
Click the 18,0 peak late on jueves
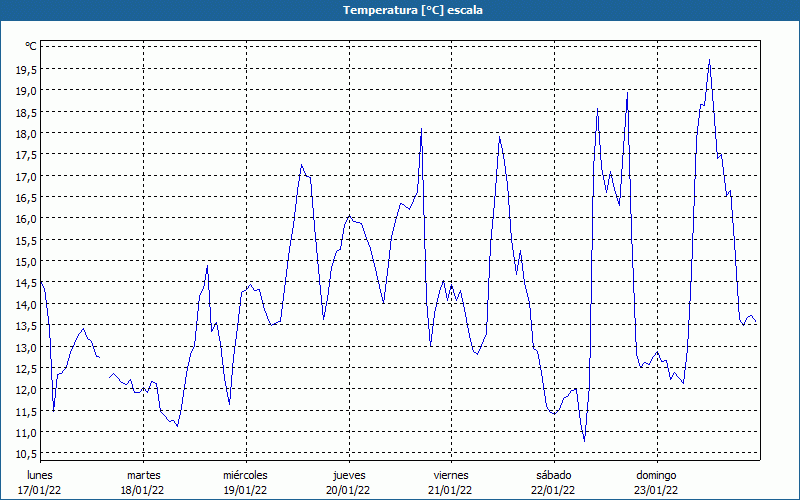[421, 129]
